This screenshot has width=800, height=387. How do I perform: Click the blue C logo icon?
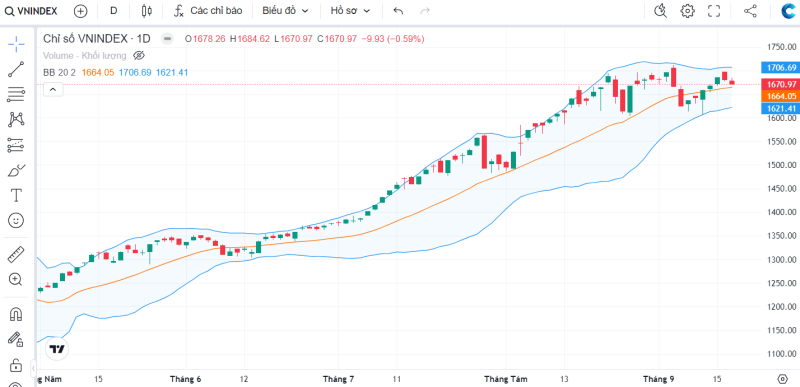coord(789,11)
